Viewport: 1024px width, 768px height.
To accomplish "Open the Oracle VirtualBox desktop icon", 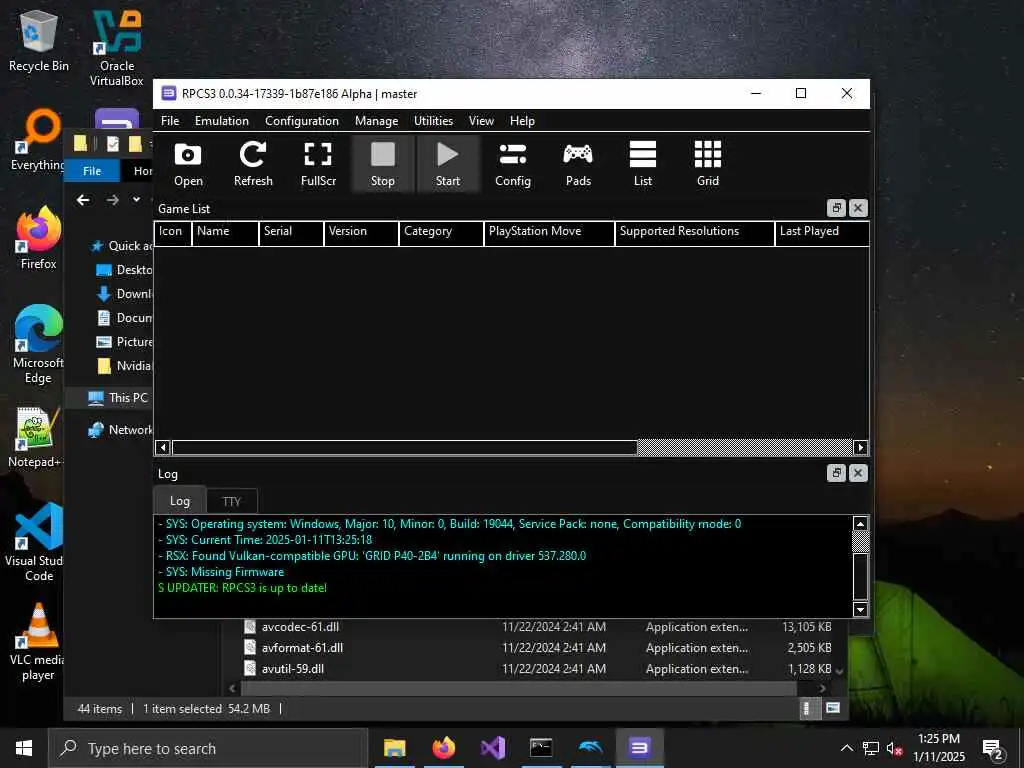I will pos(117,49).
